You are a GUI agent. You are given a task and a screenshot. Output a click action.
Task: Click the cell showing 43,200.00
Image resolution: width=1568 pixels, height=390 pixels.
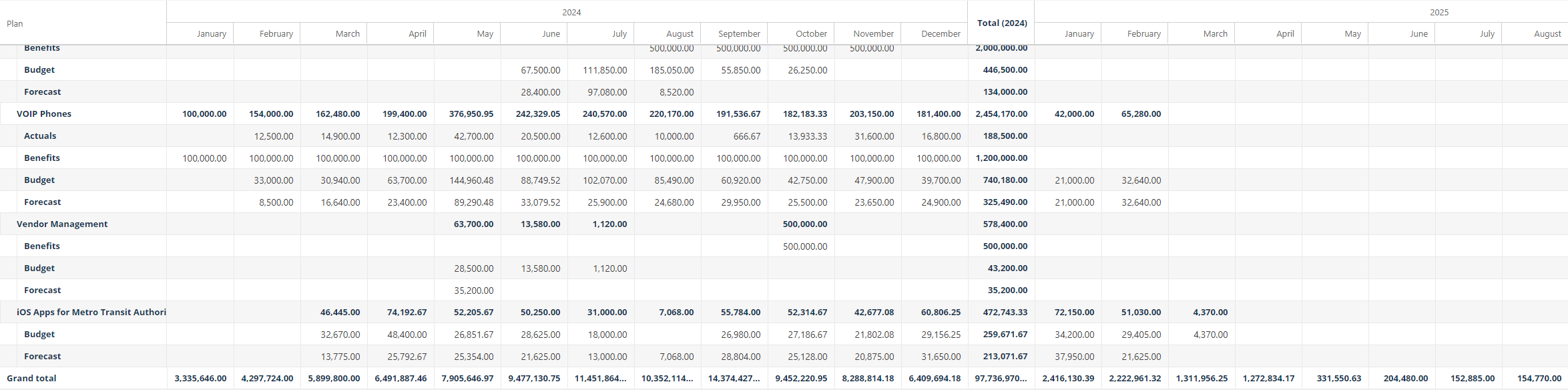coord(1001,268)
